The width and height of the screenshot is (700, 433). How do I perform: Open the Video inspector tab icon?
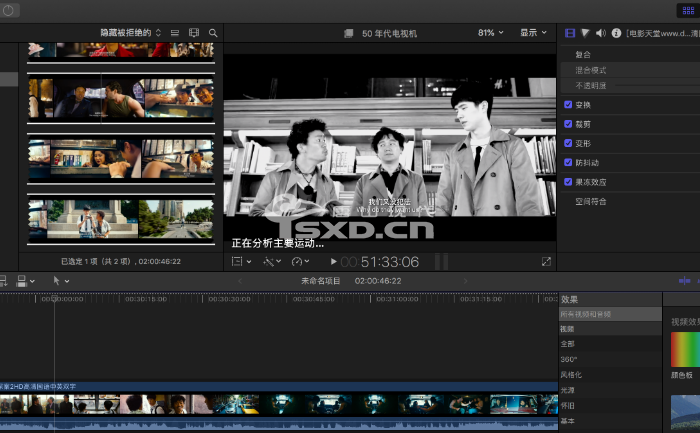pos(570,33)
